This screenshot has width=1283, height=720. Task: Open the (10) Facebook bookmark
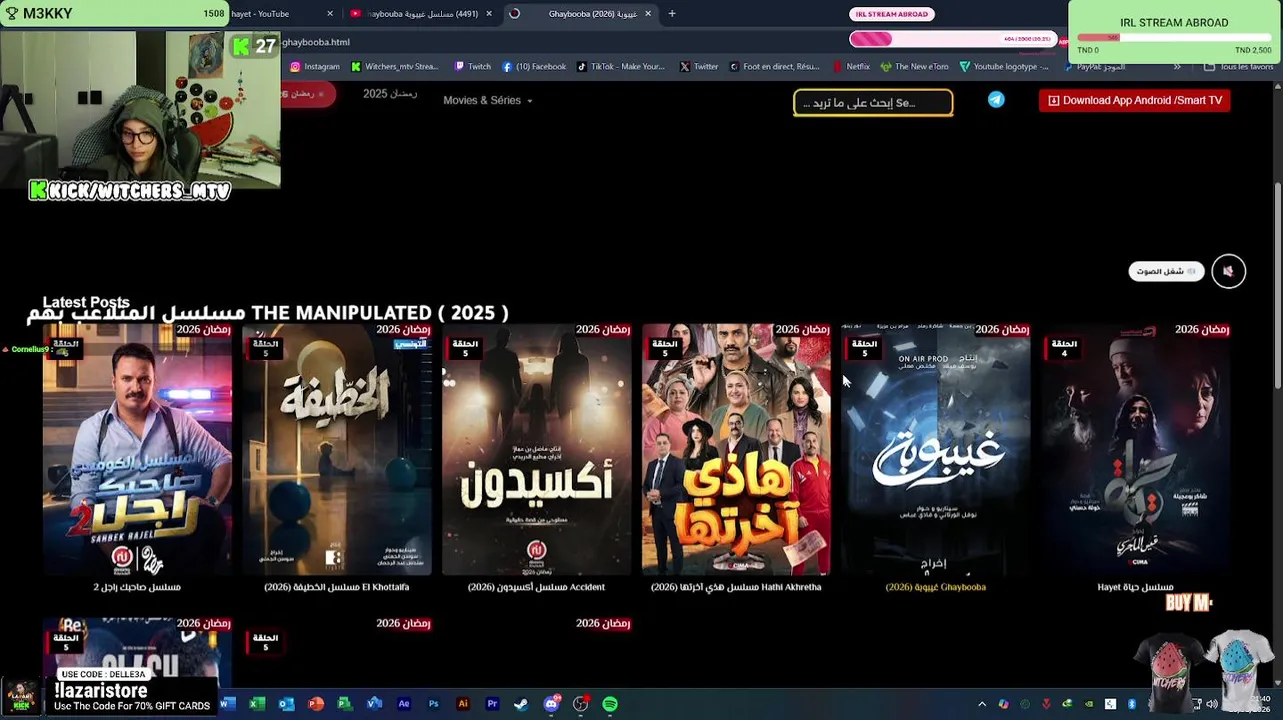tap(534, 67)
